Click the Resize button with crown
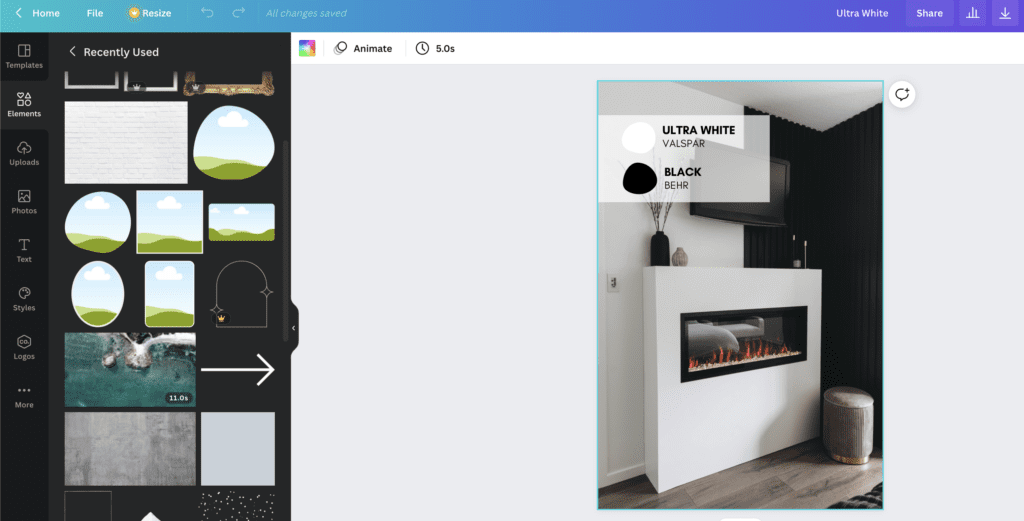The width and height of the screenshot is (1024, 521). click(x=150, y=13)
